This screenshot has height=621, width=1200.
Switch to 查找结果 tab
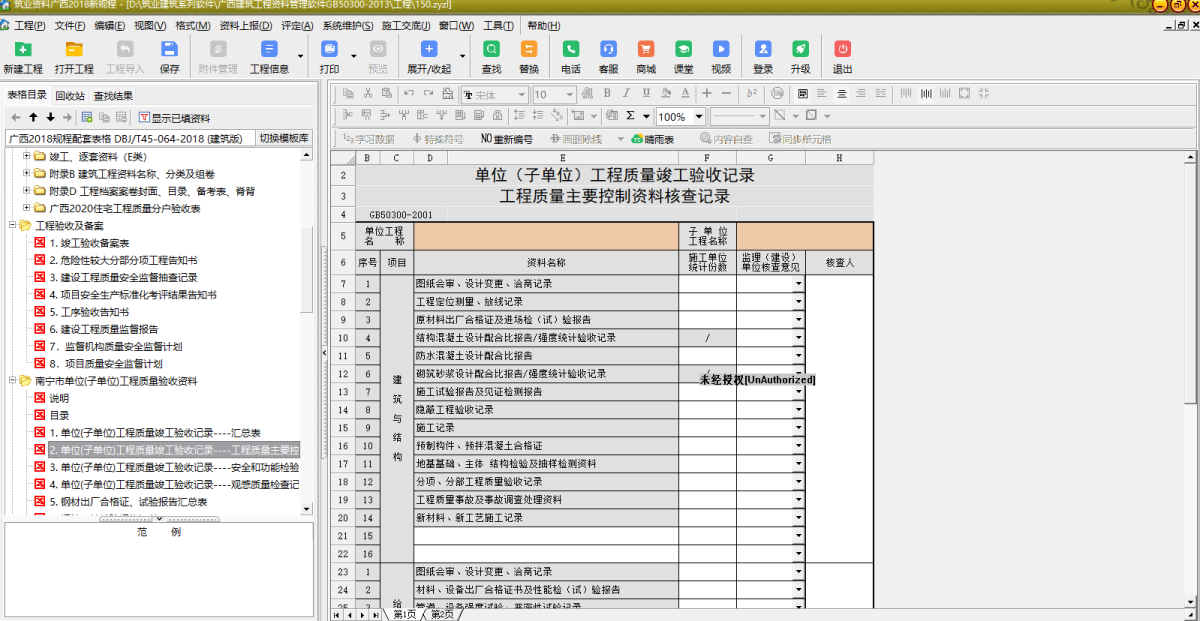114,96
